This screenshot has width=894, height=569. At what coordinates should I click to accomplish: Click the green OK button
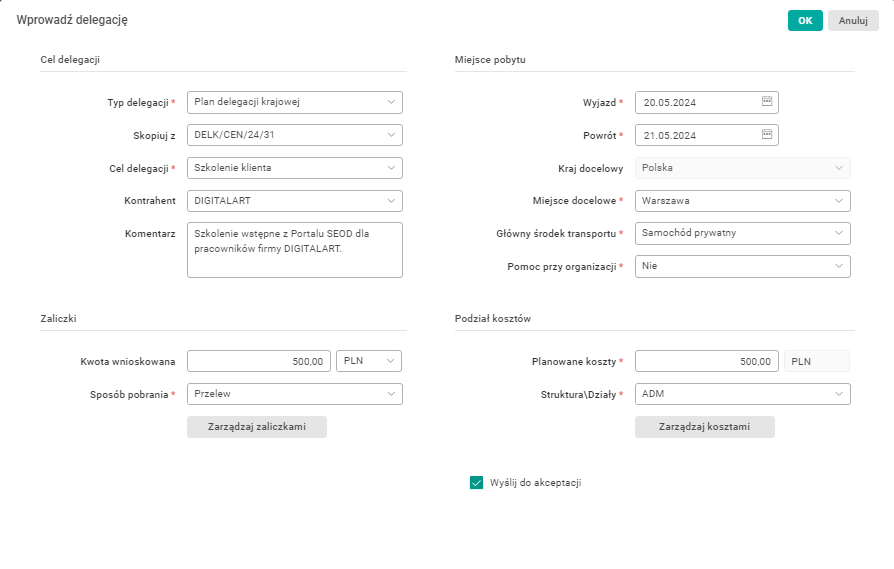805,21
